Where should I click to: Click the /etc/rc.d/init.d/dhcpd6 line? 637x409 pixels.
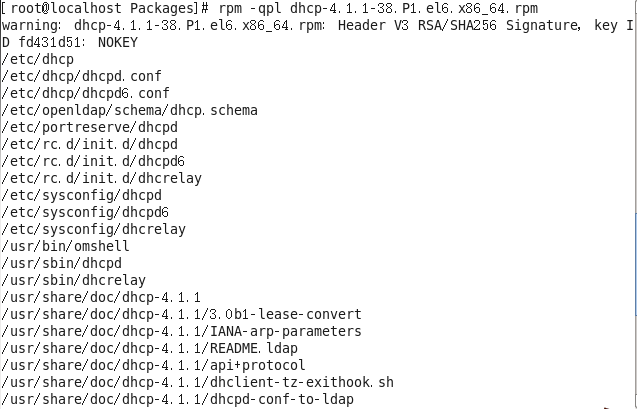(x=86, y=161)
